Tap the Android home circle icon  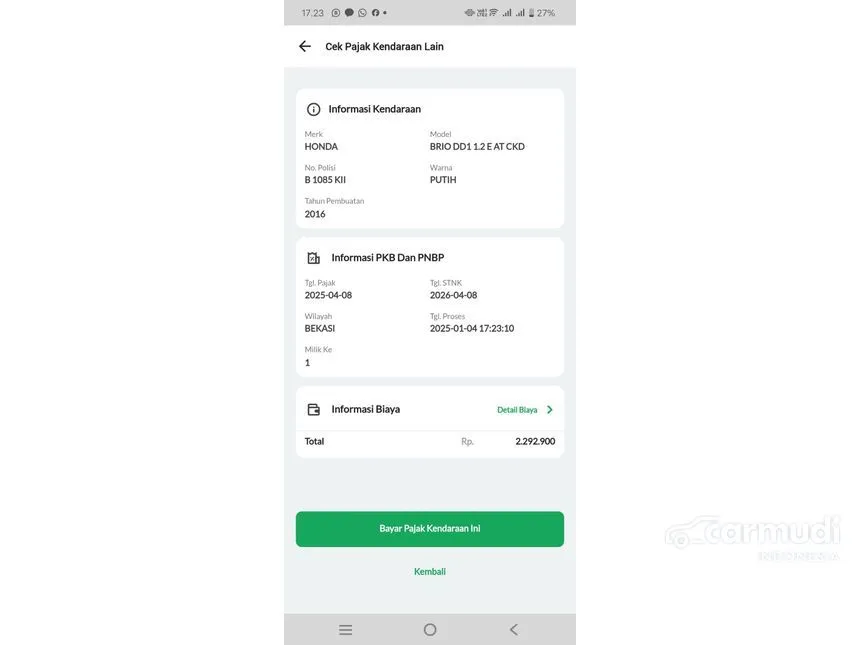pyautogui.click(x=430, y=630)
